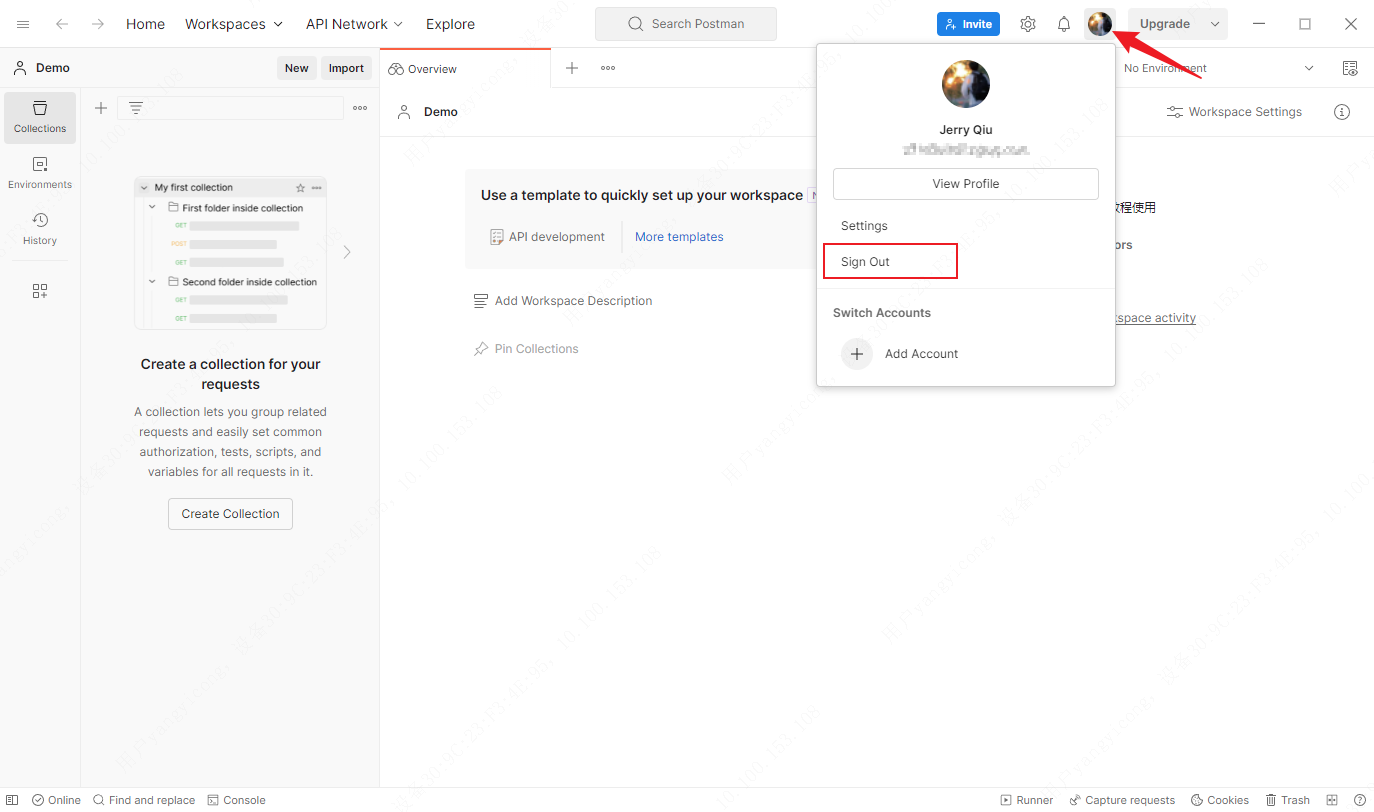Image resolution: width=1374 pixels, height=812 pixels.
Task: Click the Create Collection button
Action: [x=230, y=514]
